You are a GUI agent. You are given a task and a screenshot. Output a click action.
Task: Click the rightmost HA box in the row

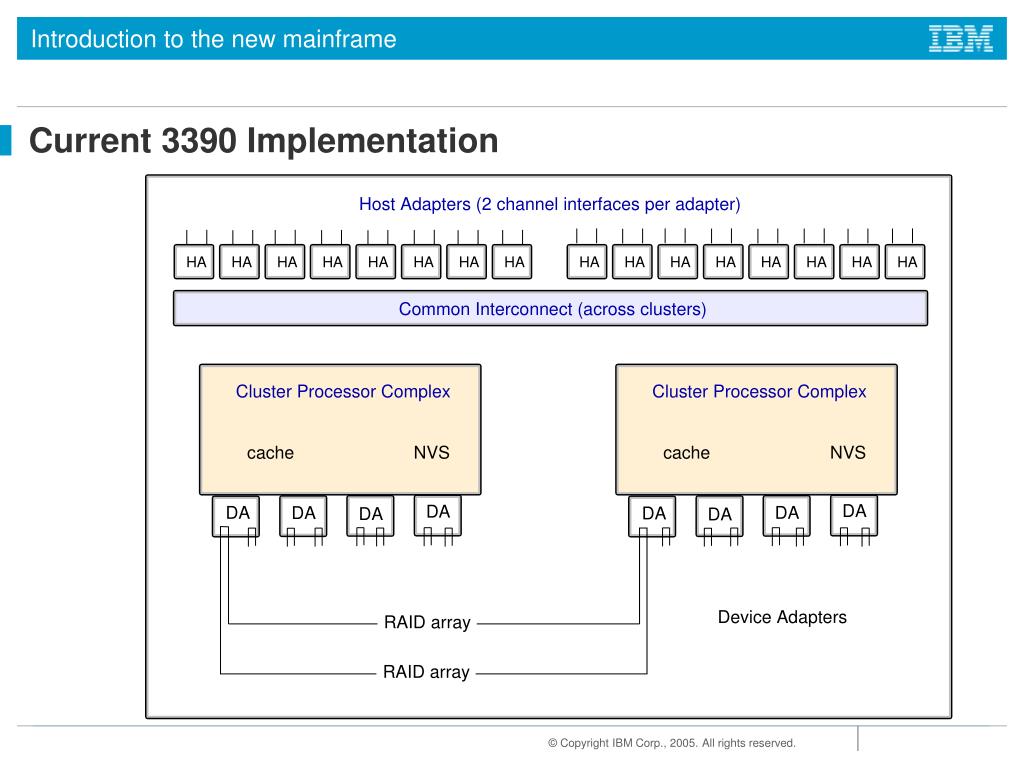click(905, 261)
